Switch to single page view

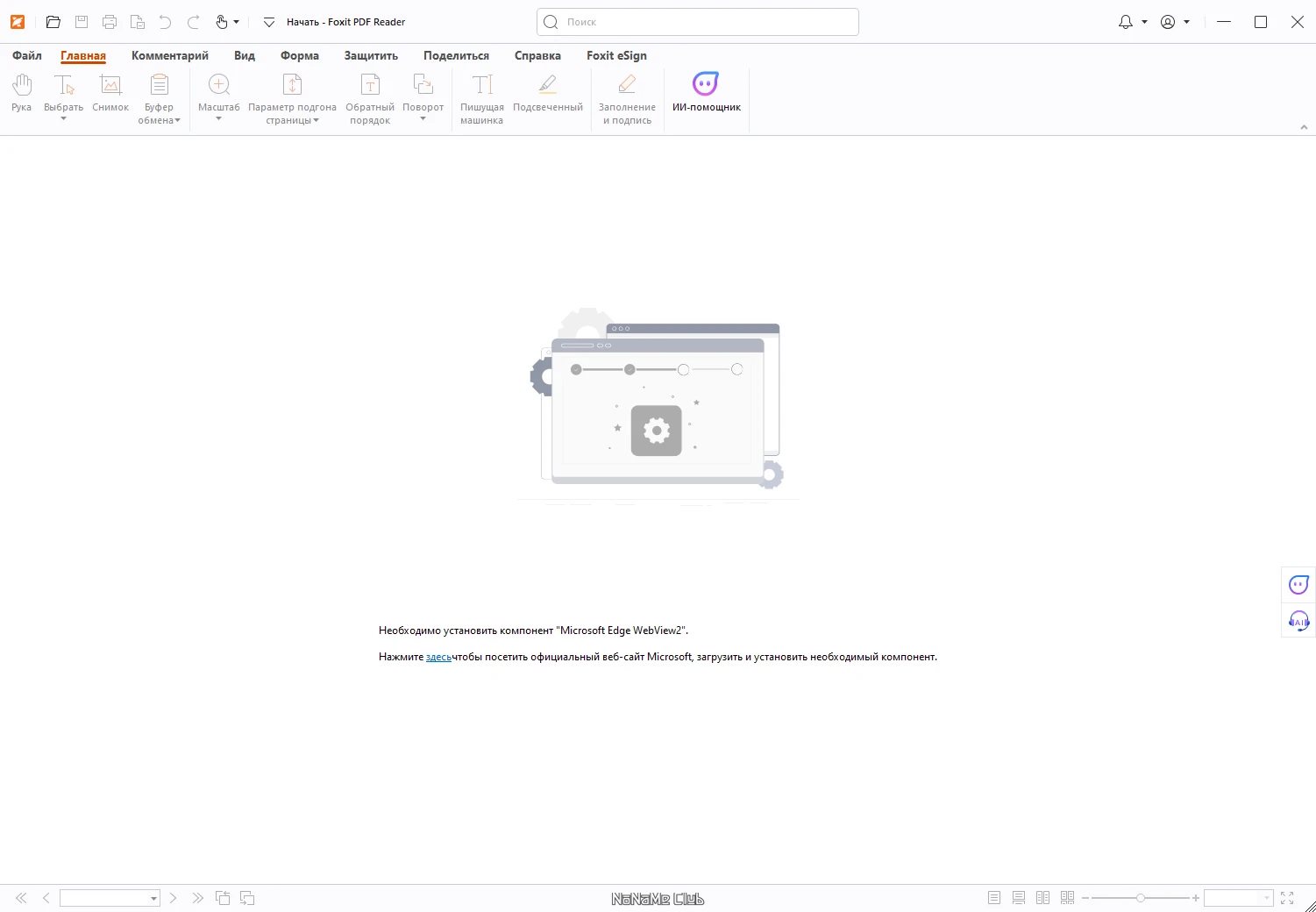(x=994, y=898)
